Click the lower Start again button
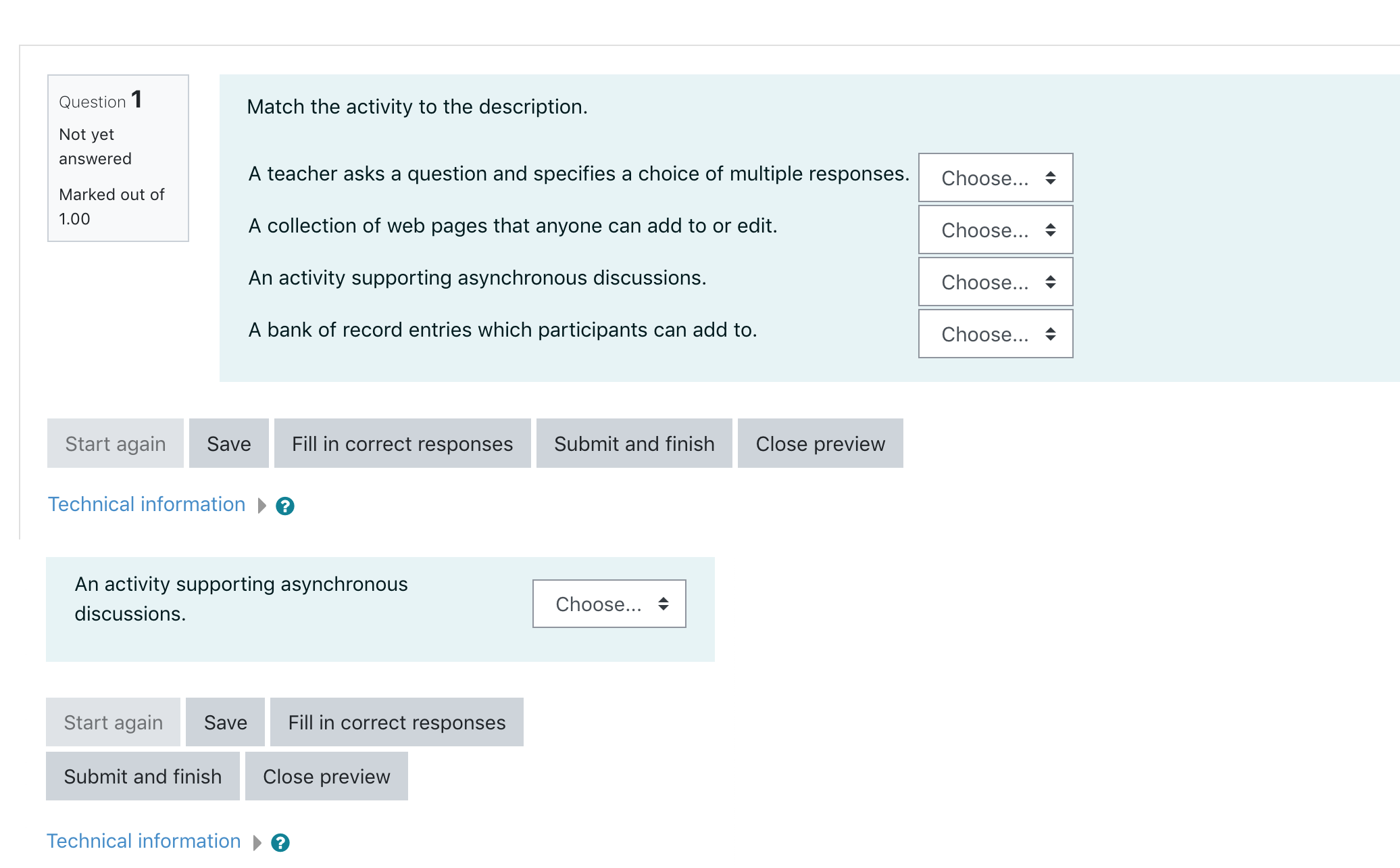 (x=114, y=722)
